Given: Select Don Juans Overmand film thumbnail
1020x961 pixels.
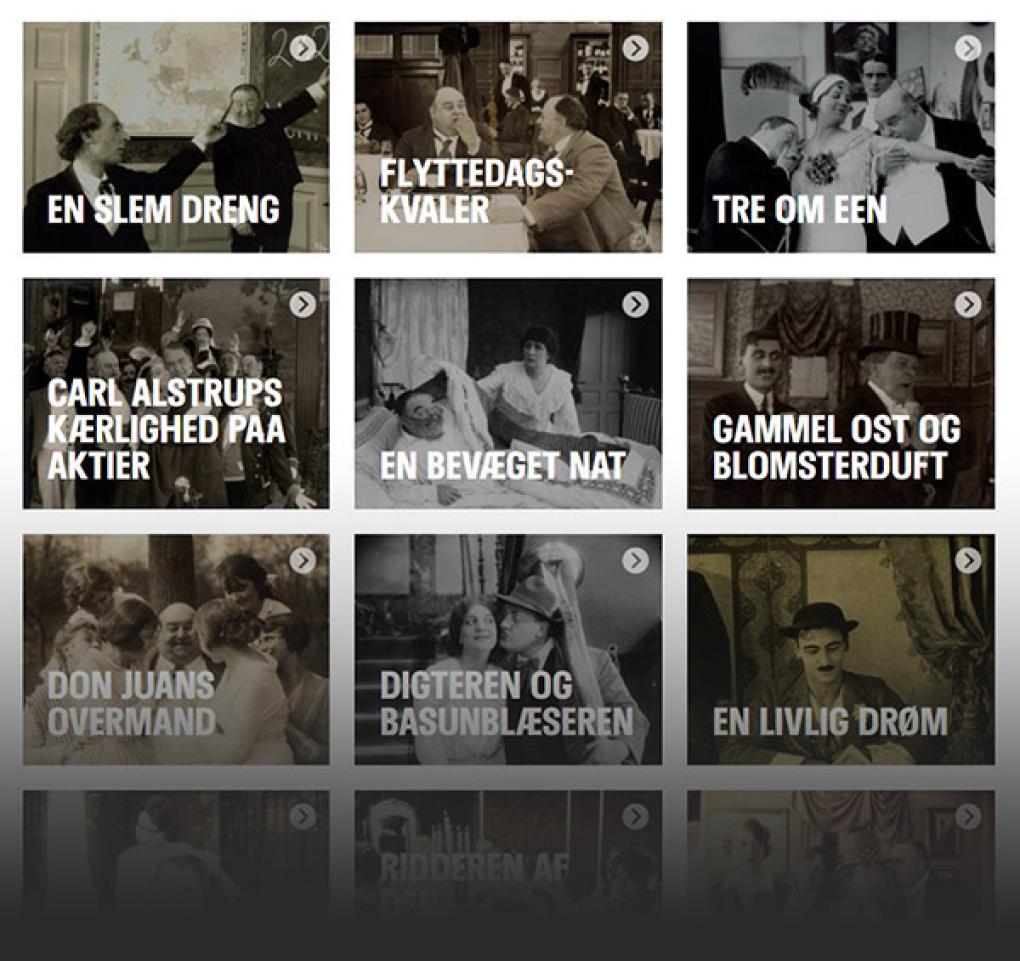Looking at the screenshot, I should click(176, 649).
